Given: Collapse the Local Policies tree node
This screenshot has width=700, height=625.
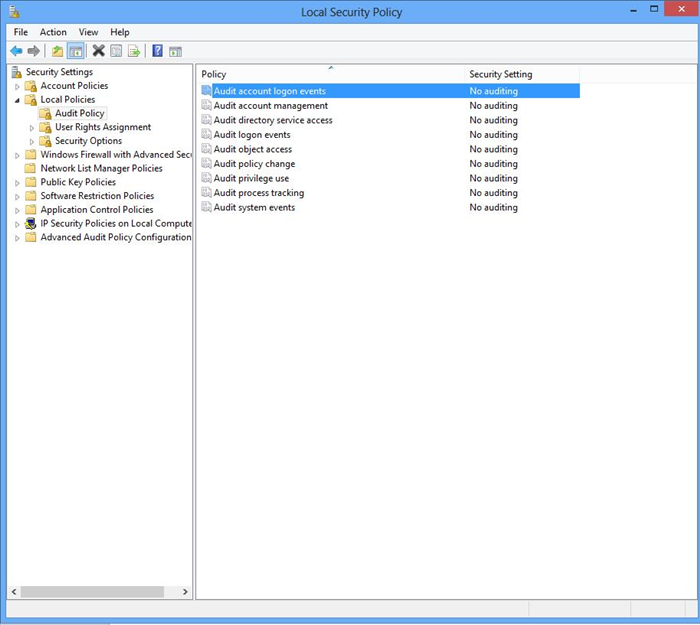Looking at the screenshot, I should 17,100.
